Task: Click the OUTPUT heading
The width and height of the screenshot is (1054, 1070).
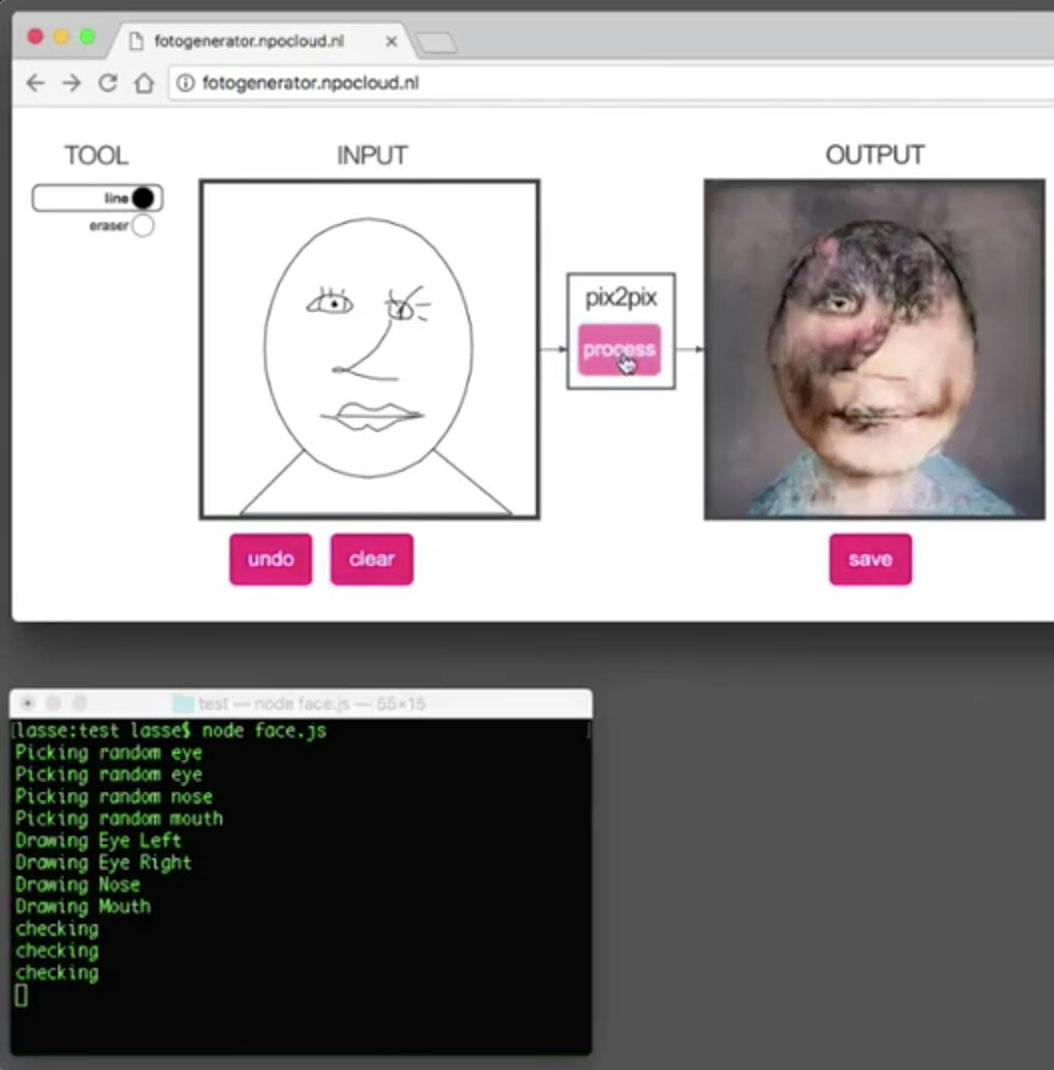Action: pyautogui.click(x=875, y=155)
